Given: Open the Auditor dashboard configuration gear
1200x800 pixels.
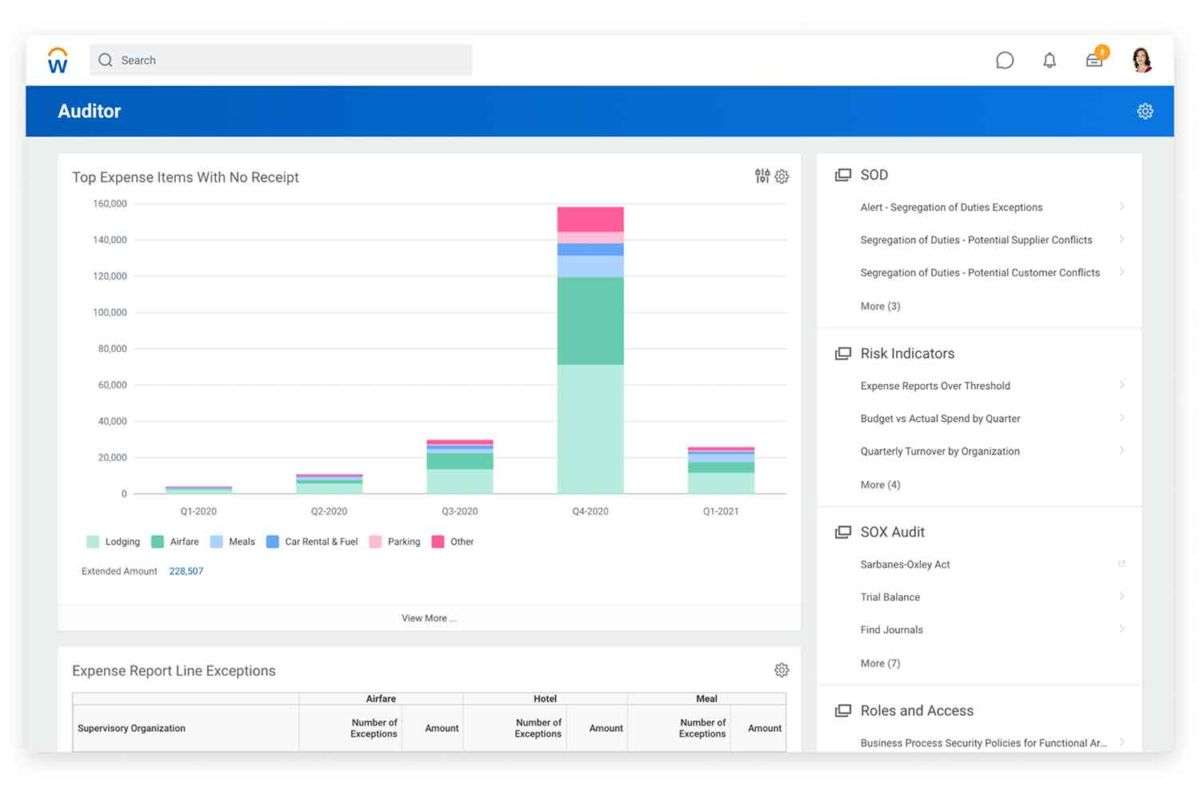Looking at the screenshot, I should point(1145,111).
